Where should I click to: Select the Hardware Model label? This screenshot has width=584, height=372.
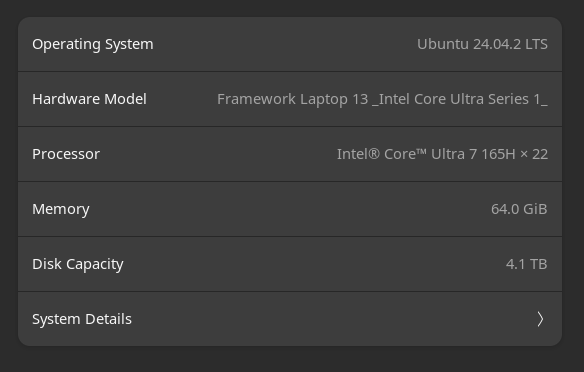point(89,99)
